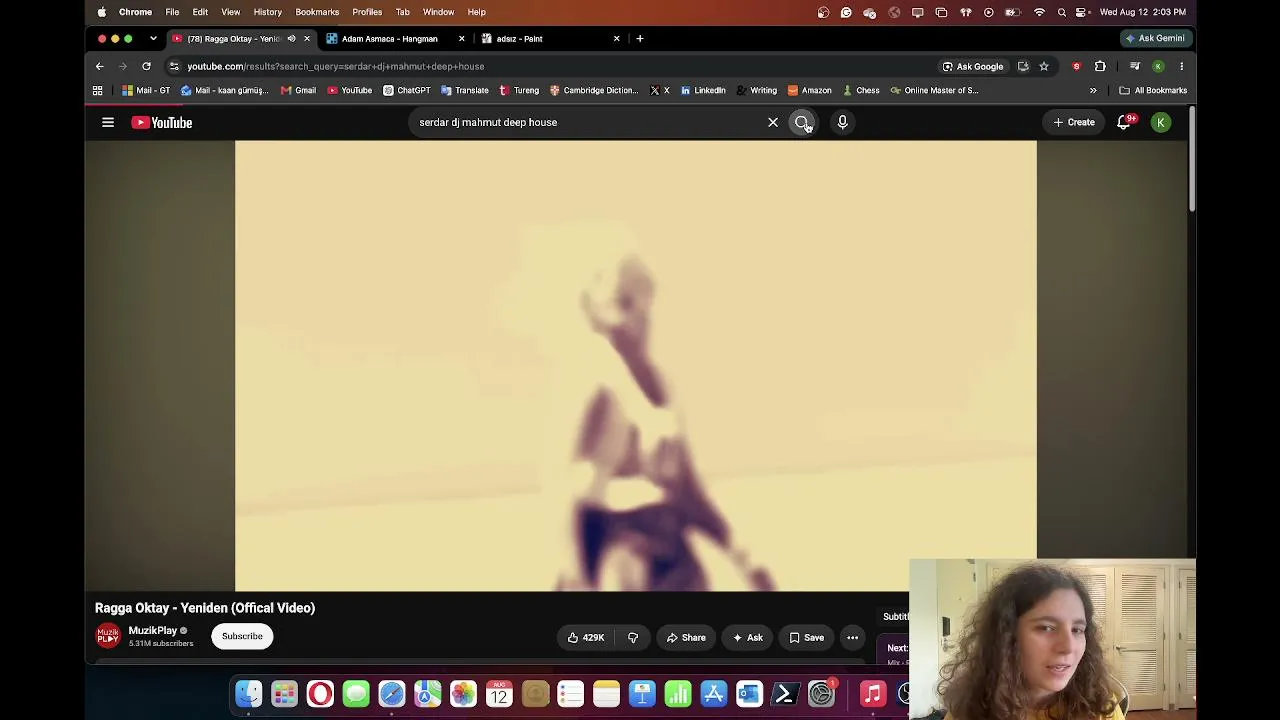Close the Ragga Oktay YouTube tab

307,39
